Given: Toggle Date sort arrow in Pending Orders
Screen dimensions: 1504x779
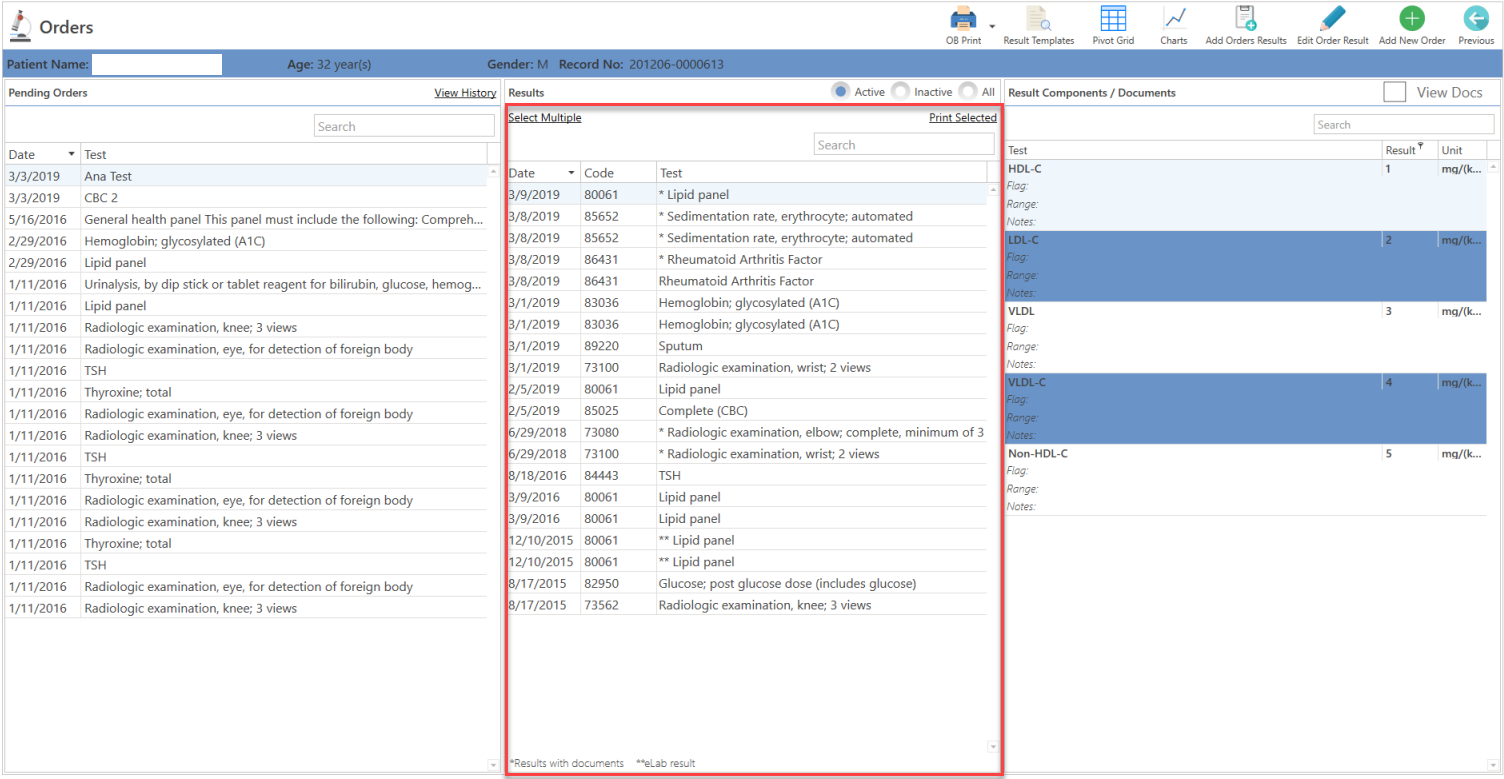Looking at the screenshot, I should click(x=71, y=154).
